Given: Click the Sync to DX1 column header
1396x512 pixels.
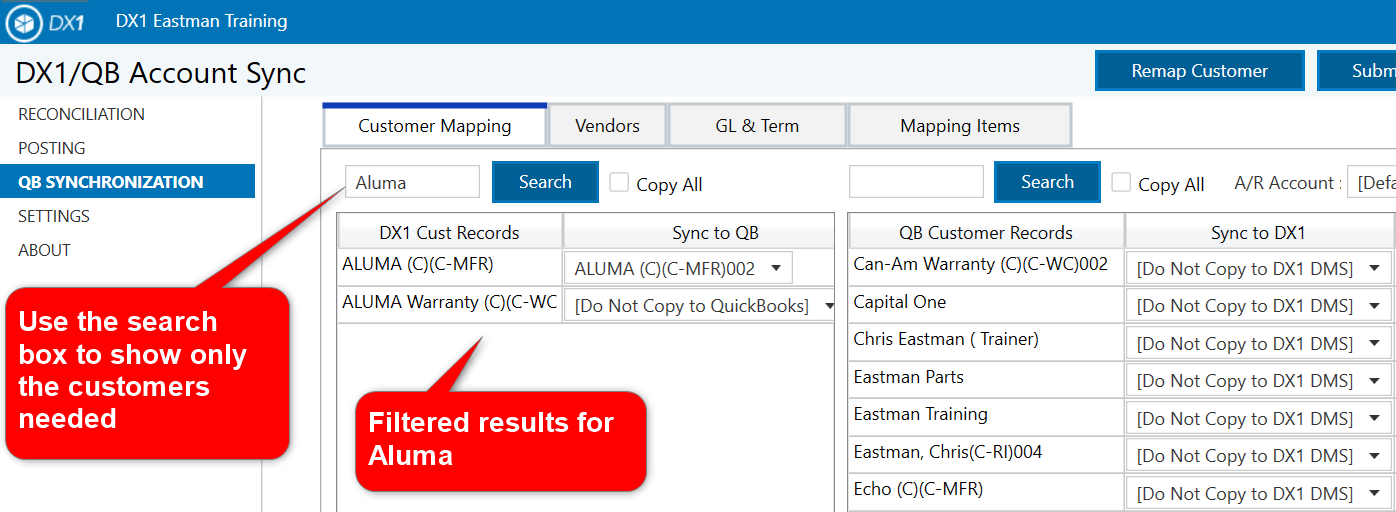Looking at the screenshot, I should tap(1258, 232).
